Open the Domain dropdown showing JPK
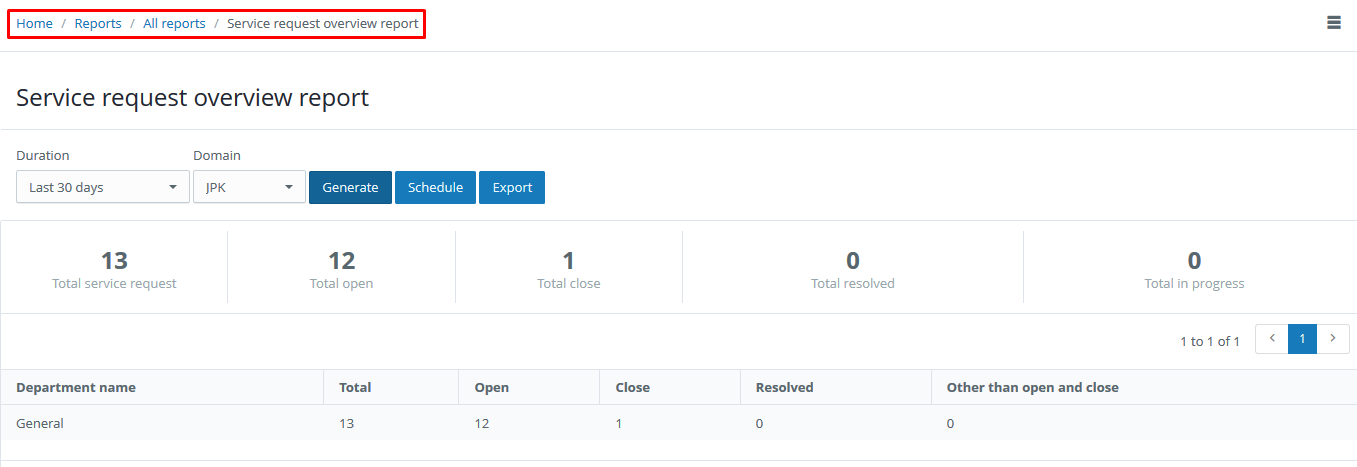Screen dimensions: 1357x467 [249, 187]
